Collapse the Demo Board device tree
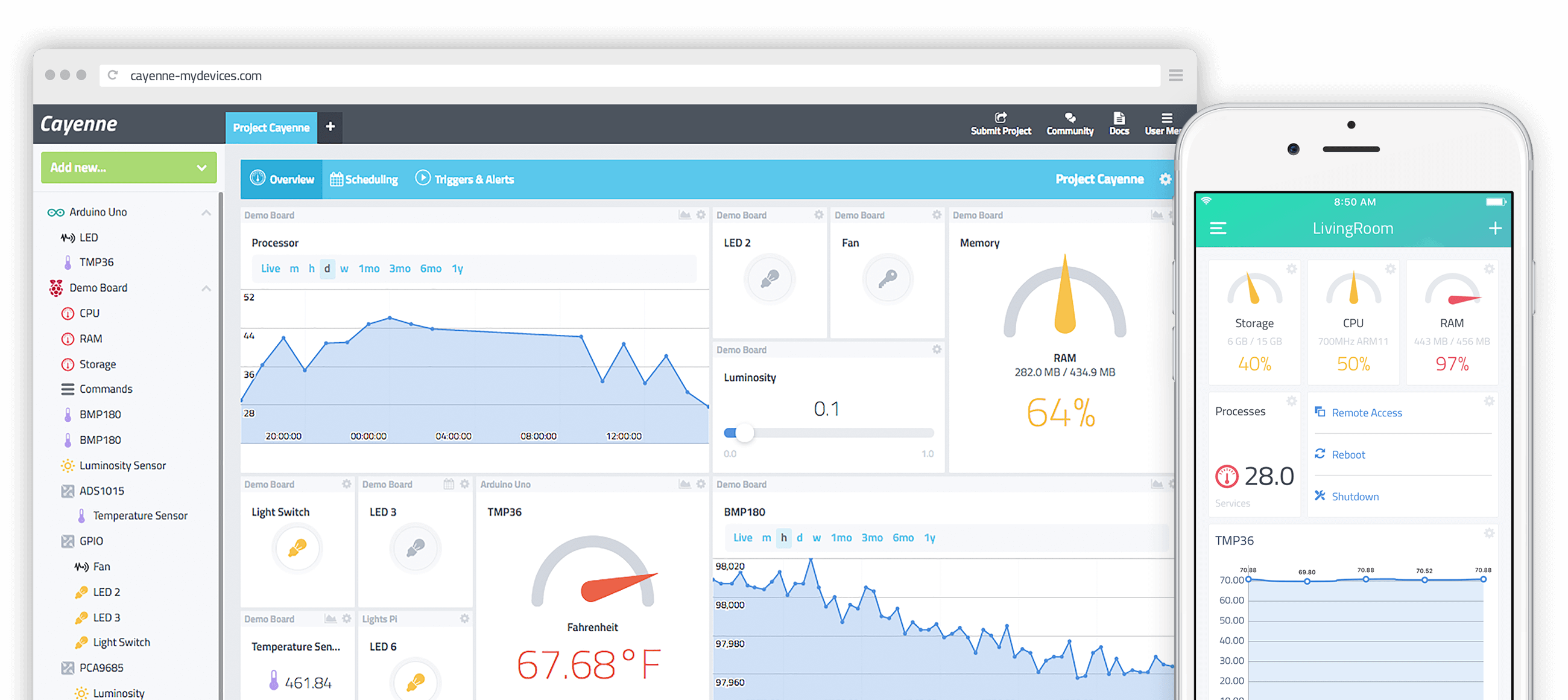This screenshot has width=1568, height=700. pyautogui.click(x=206, y=288)
